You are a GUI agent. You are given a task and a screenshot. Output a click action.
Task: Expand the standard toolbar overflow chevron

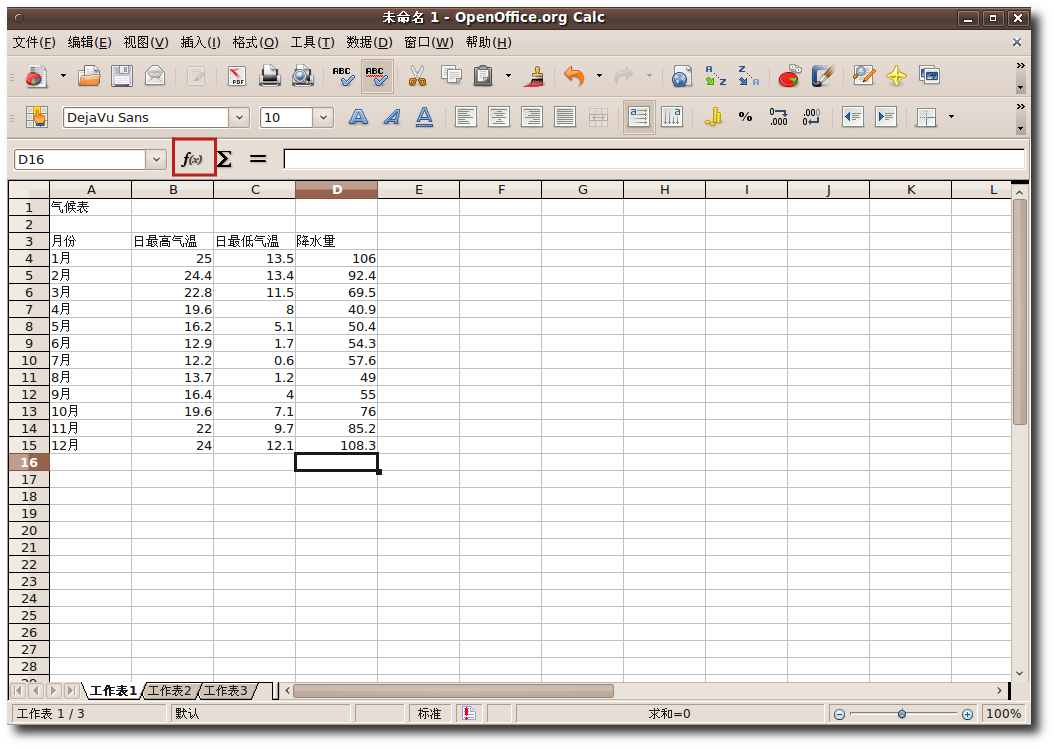pyautogui.click(x=1020, y=66)
